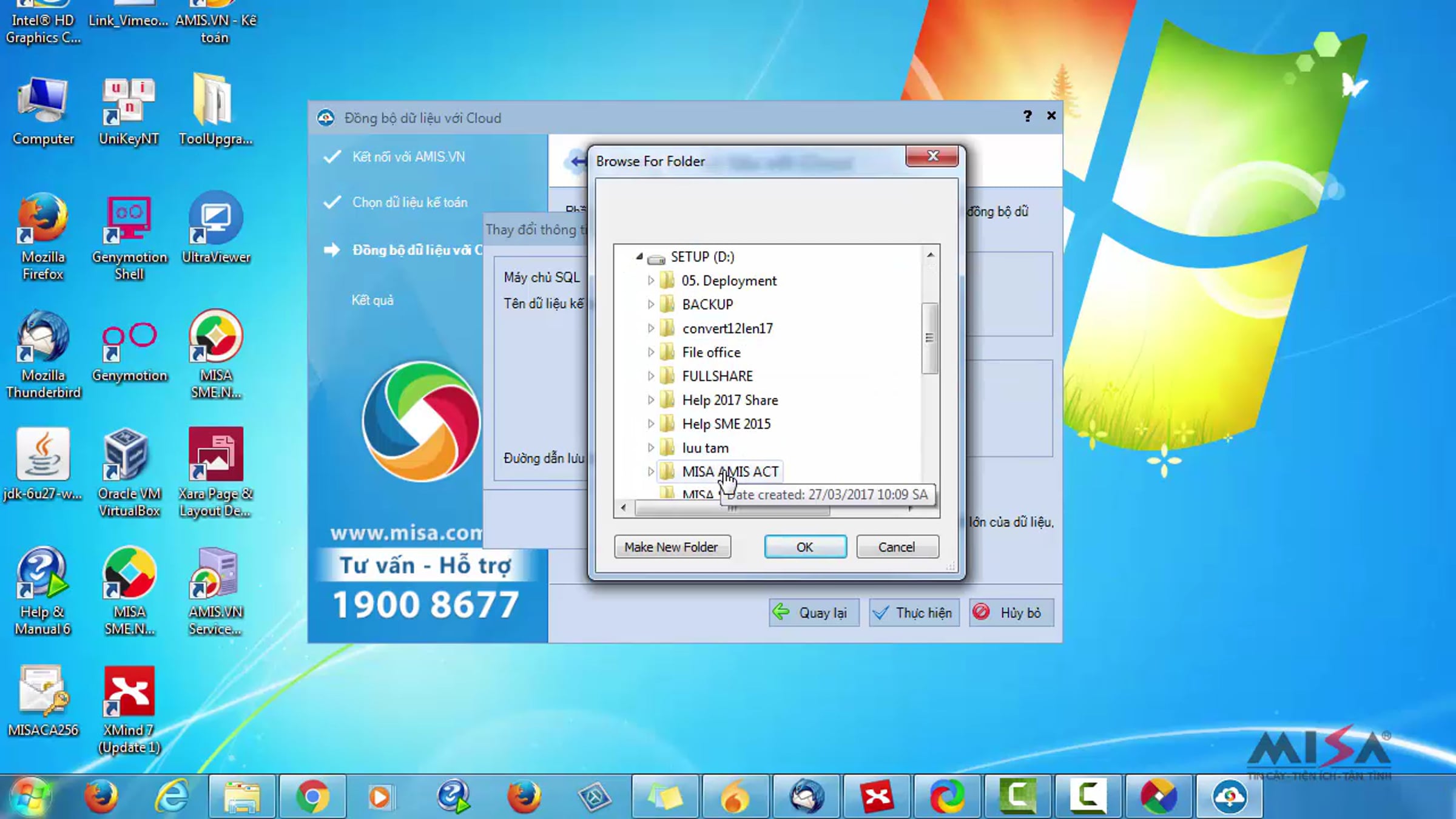Click the scroll up arrow in folder tree
This screenshot has width=1456, height=819.
pyautogui.click(x=930, y=255)
